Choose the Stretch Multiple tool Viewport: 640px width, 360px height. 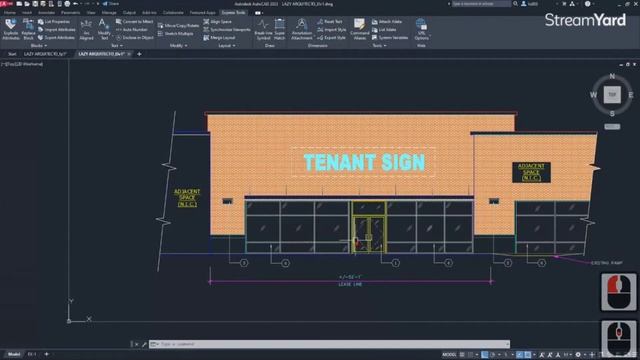(176, 33)
